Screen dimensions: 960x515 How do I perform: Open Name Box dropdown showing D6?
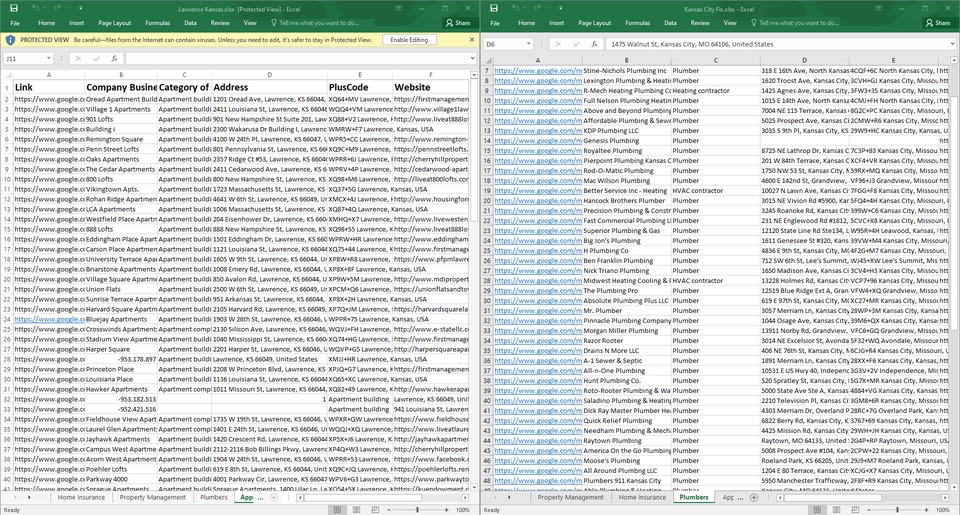pyautogui.click(x=528, y=44)
